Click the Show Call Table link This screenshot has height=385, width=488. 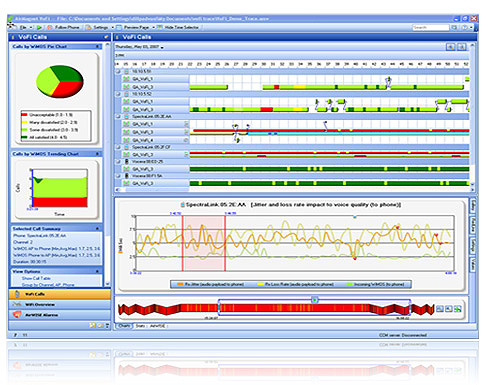36,278
